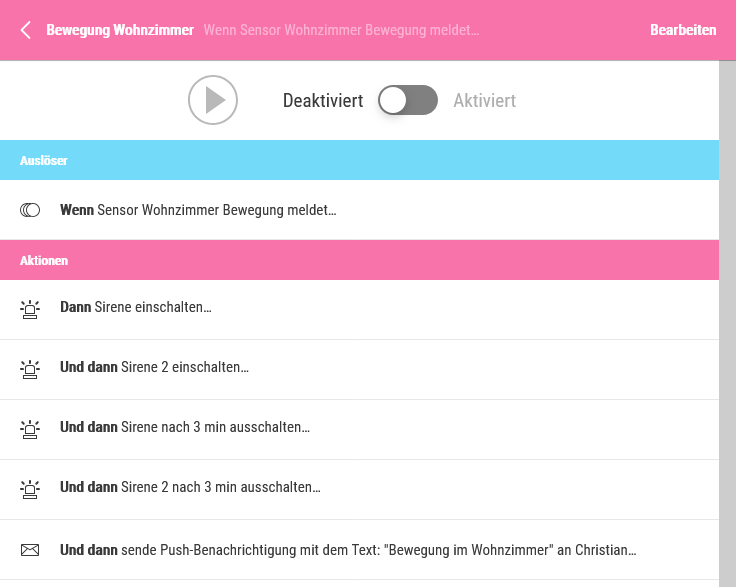Open the "Wenn Sensor Wohnzimmer Bewegung meldet" trigger text
This screenshot has height=587, width=736.
(198, 210)
